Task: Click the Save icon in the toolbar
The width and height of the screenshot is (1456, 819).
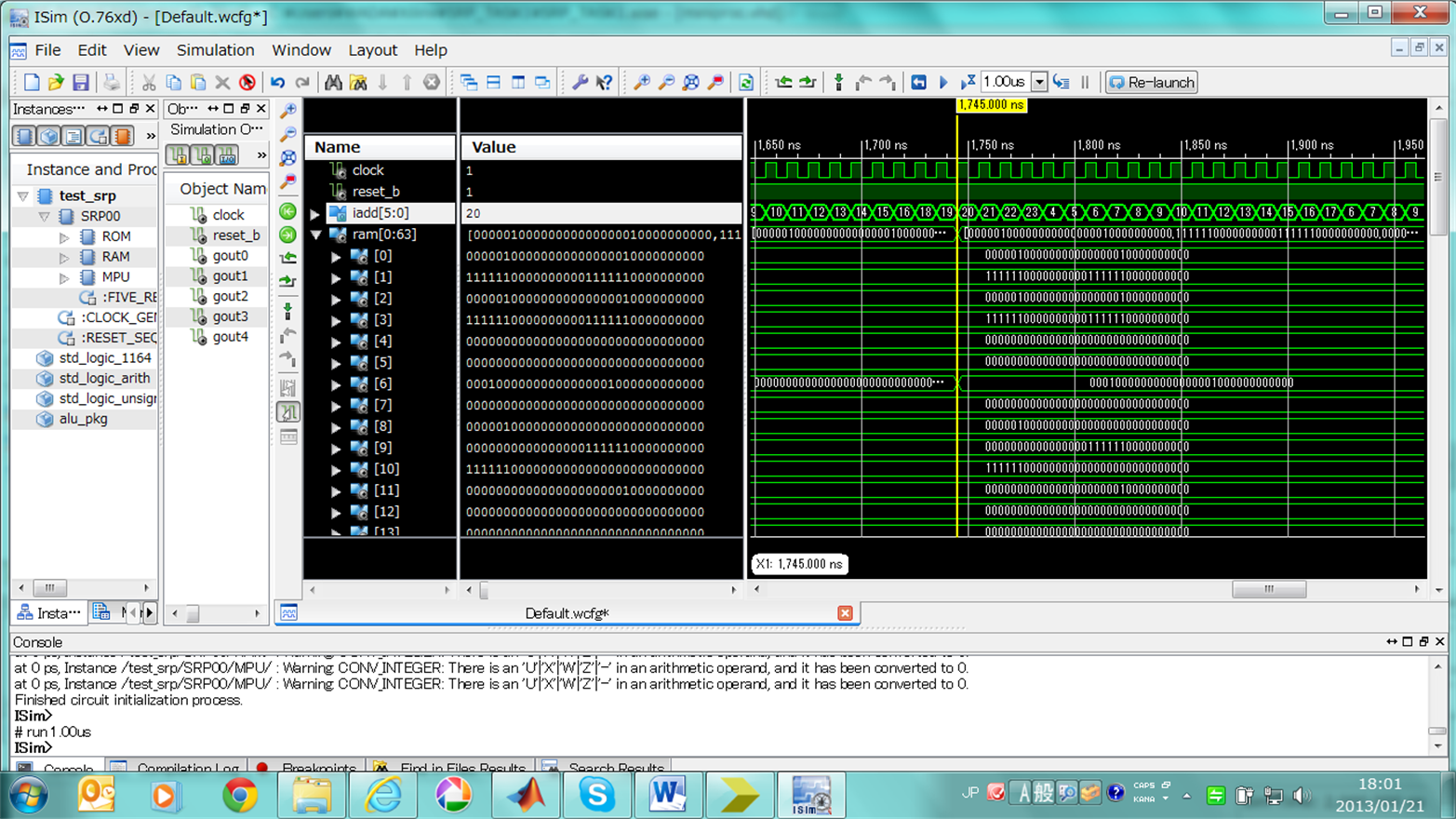Action: [x=81, y=83]
